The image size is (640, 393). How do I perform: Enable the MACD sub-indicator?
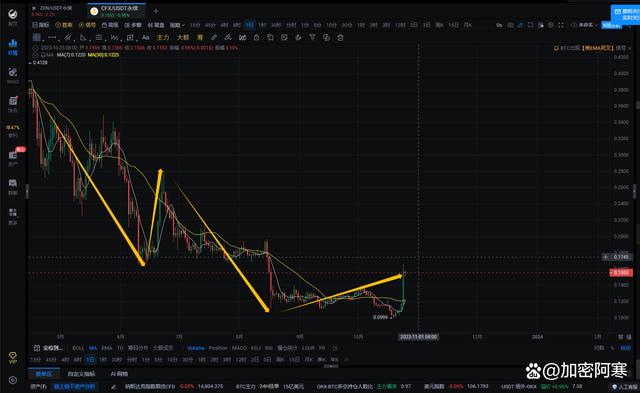coord(239,348)
